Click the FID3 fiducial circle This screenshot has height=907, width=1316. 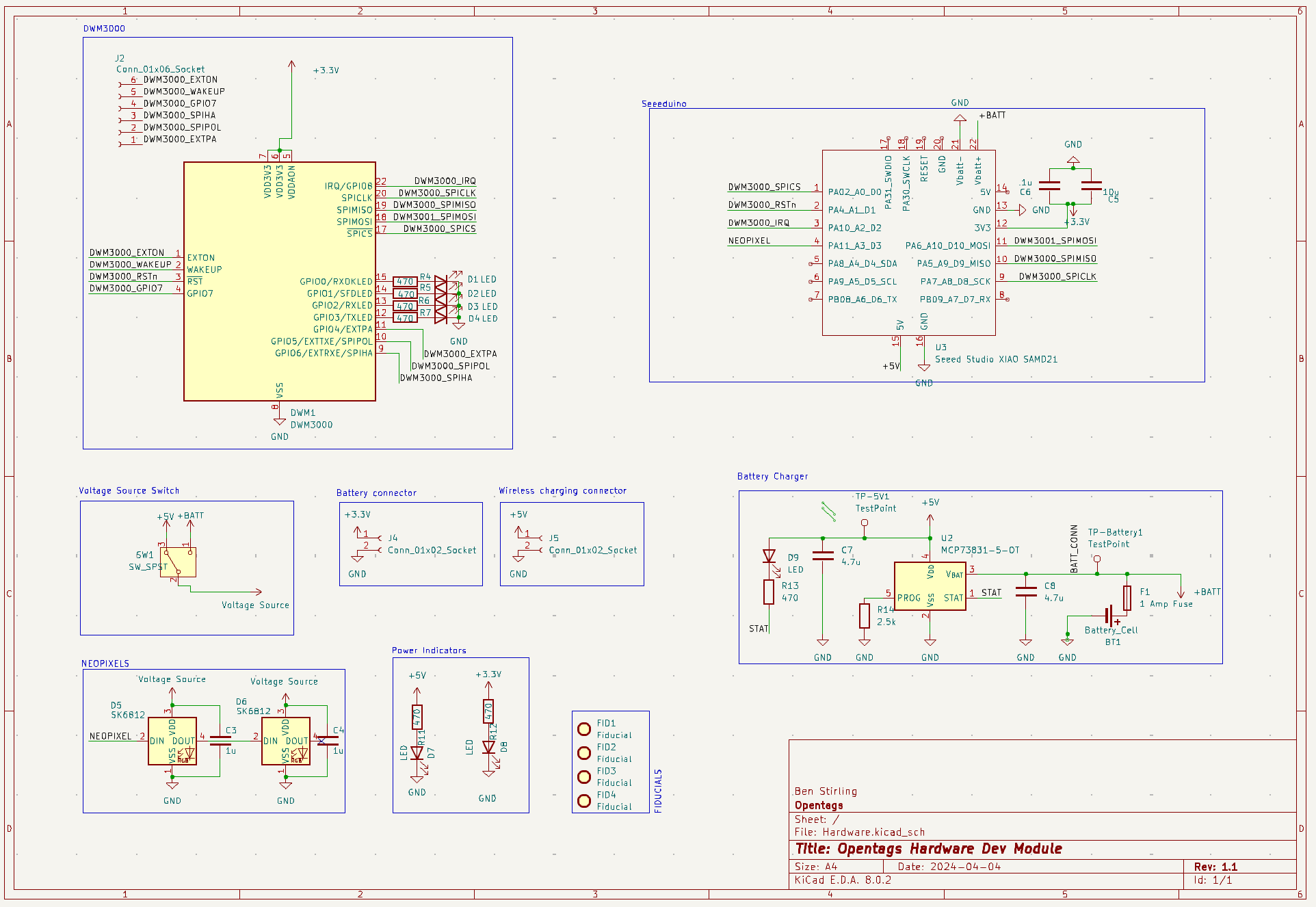click(x=584, y=777)
